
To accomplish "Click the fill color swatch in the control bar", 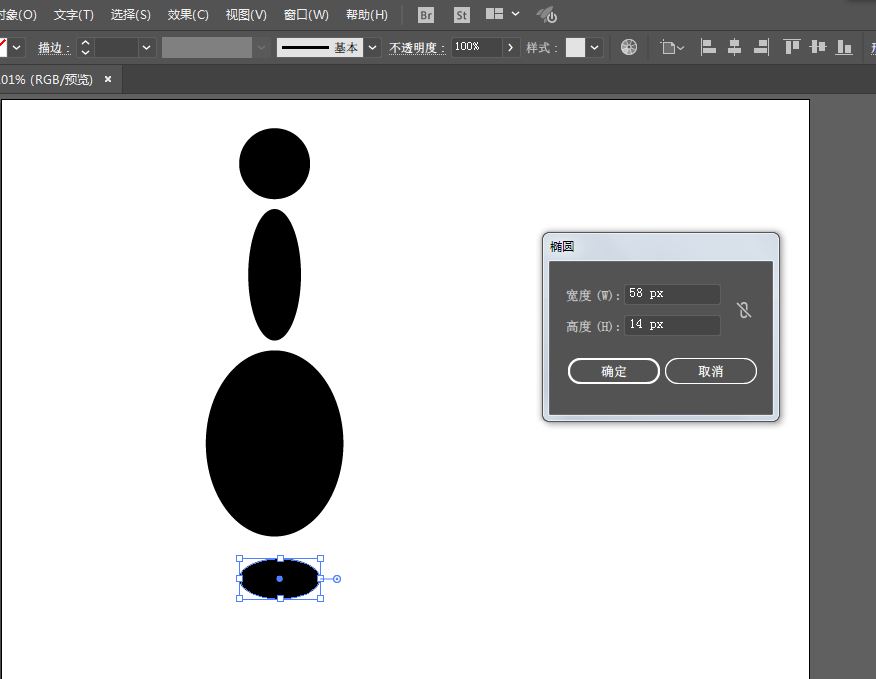I will click(x=4, y=47).
